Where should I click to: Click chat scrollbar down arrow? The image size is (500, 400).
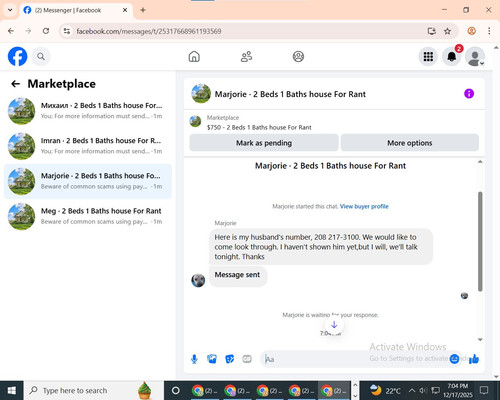[x=480, y=339]
